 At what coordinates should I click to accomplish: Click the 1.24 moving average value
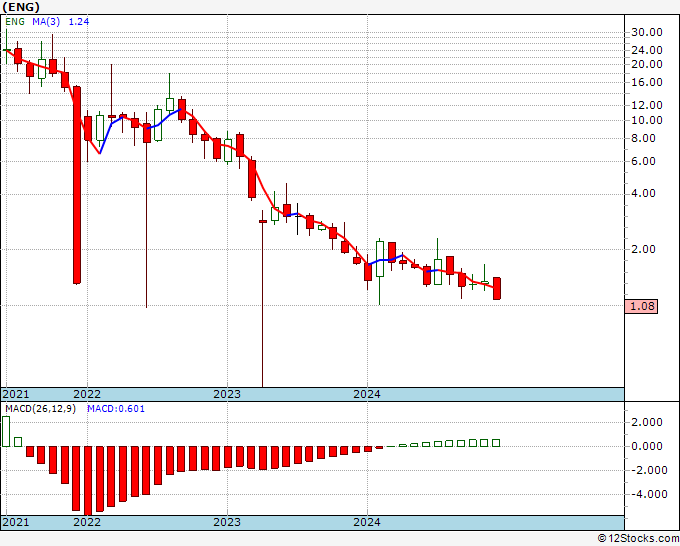(x=79, y=22)
